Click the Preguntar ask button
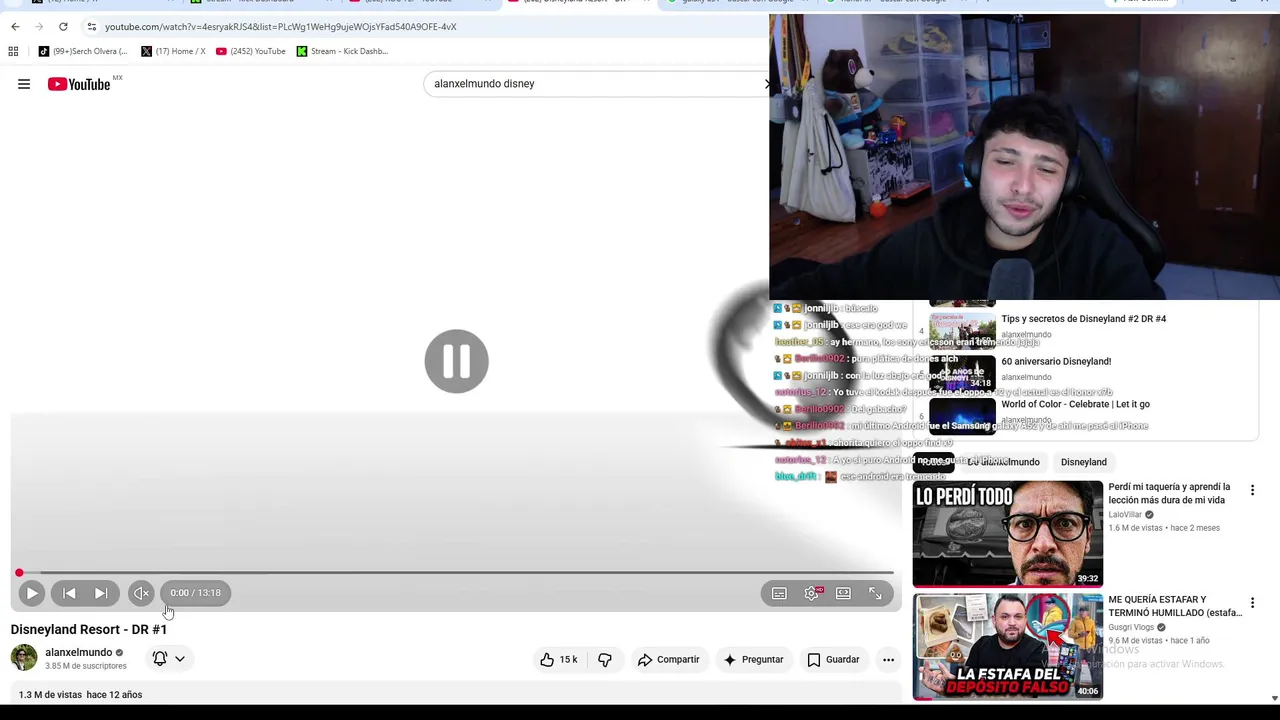 tap(753, 659)
